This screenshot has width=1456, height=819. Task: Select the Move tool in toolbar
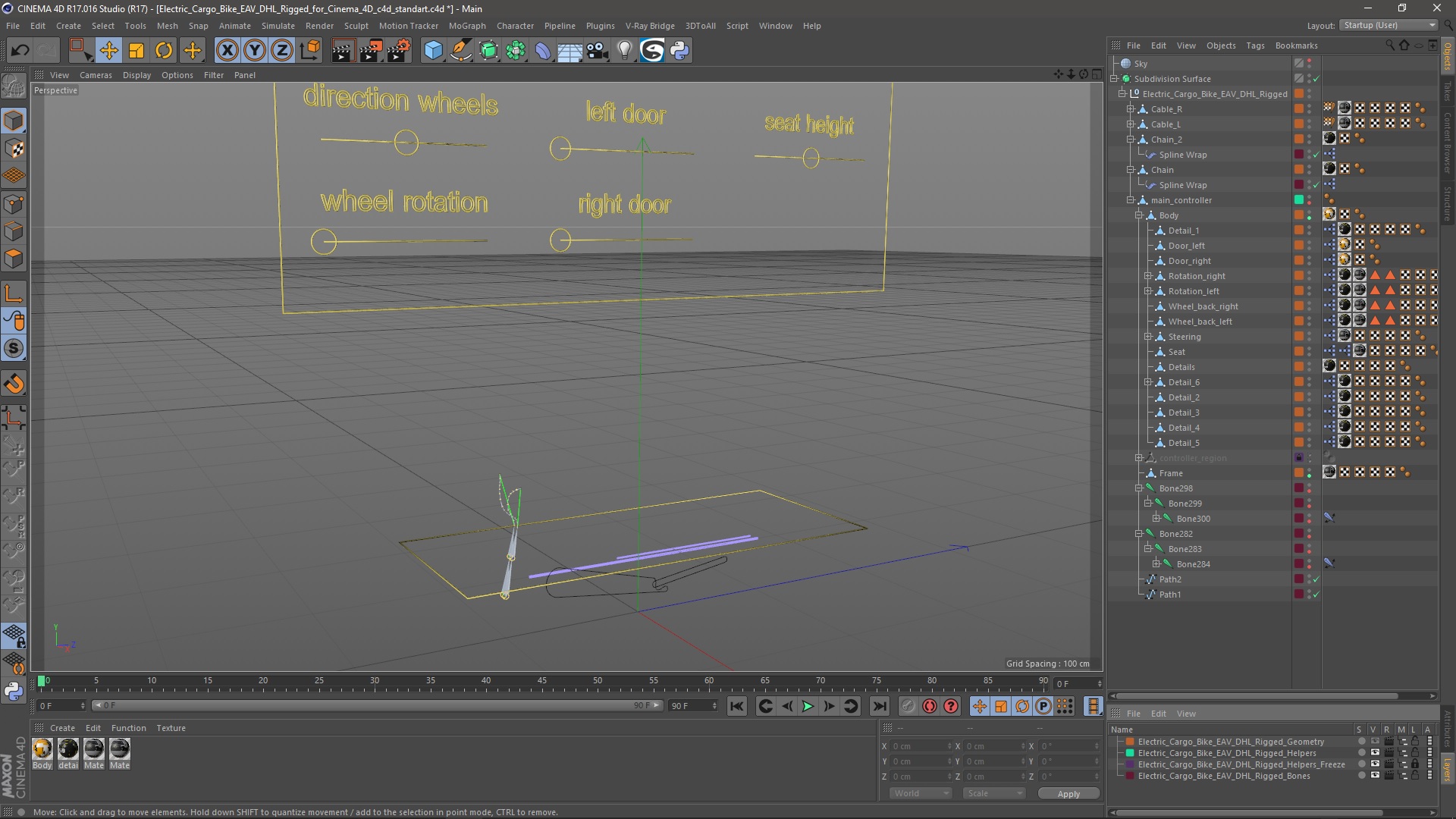click(109, 50)
